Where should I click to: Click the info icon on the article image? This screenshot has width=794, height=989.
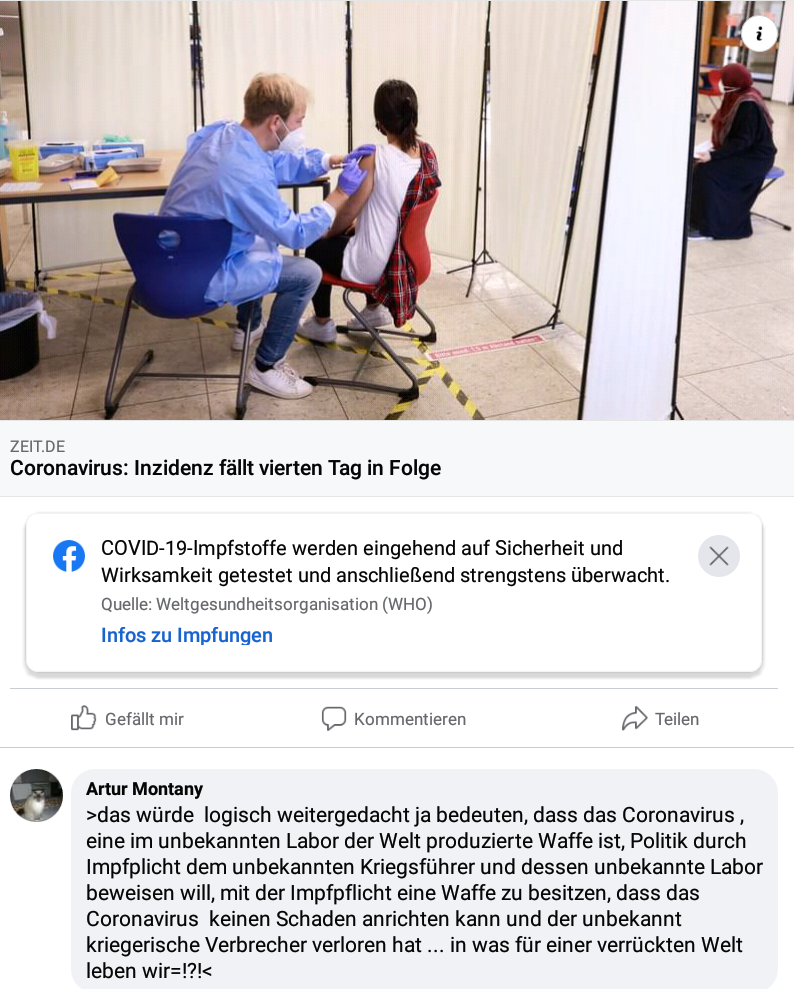point(759,33)
